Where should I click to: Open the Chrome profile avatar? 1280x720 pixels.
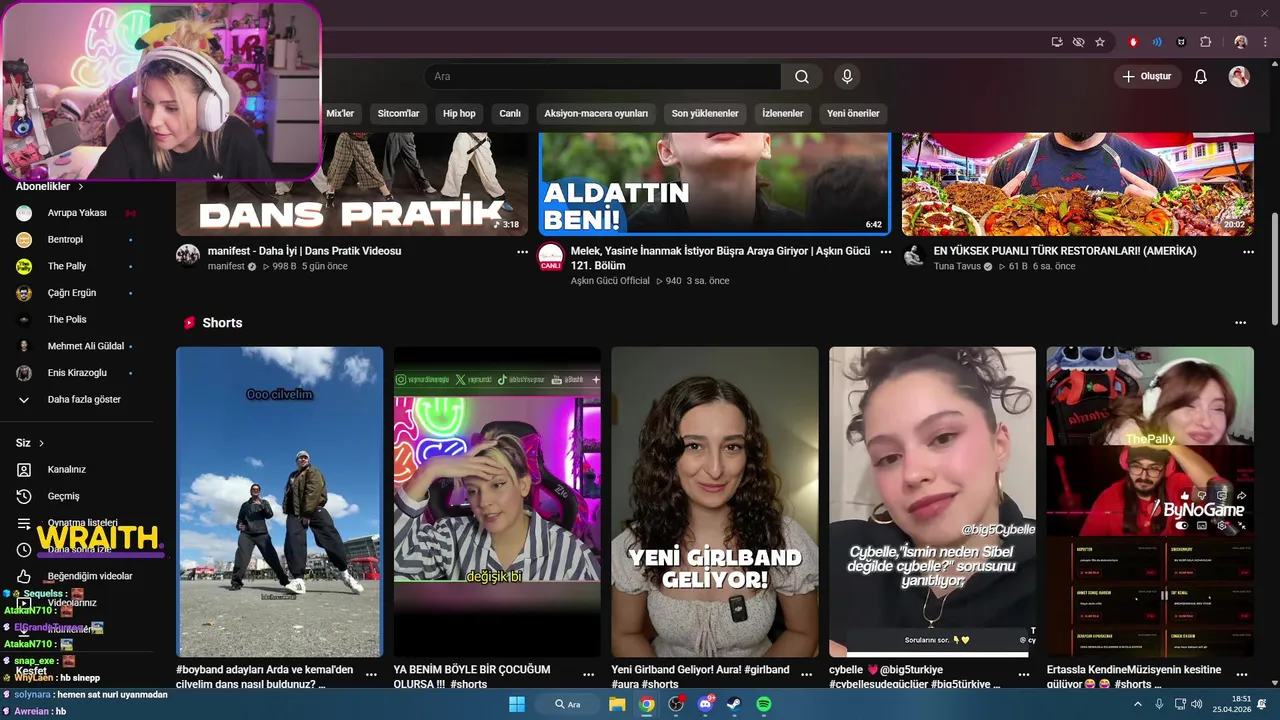1241,42
